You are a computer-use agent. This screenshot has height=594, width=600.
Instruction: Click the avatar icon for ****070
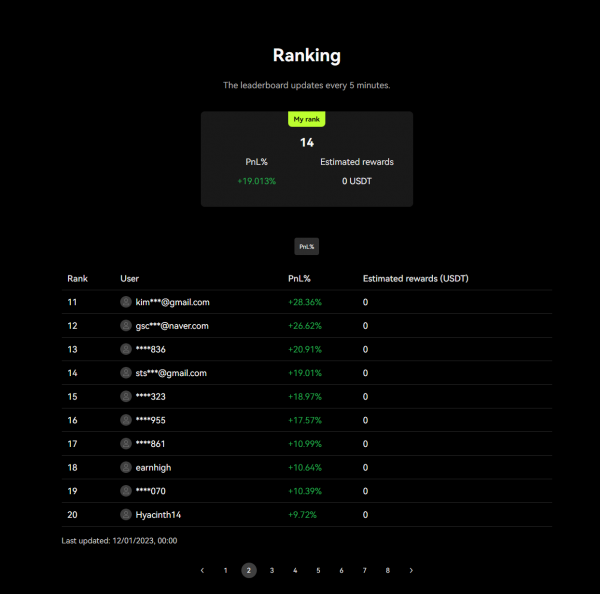[x=126, y=491]
